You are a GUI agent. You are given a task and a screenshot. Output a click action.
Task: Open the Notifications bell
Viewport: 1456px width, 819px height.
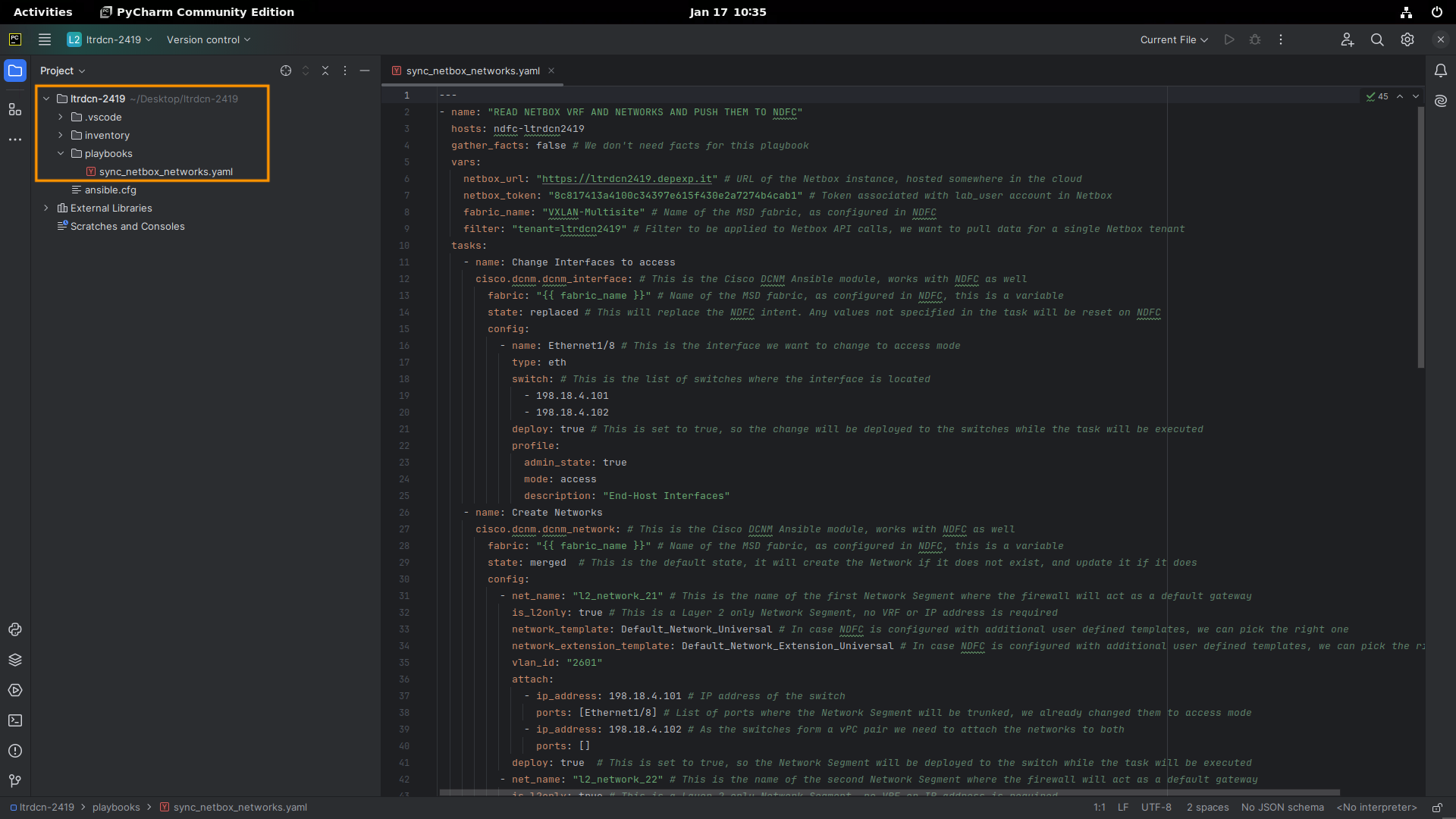pyautogui.click(x=1441, y=71)
